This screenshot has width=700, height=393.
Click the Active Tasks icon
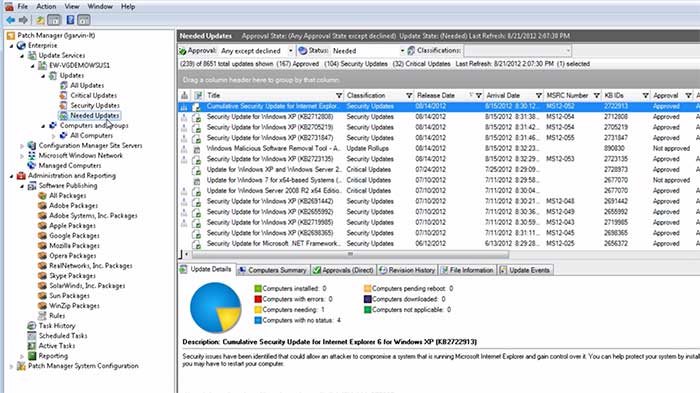pyautogui.click(x=32, y=346)
